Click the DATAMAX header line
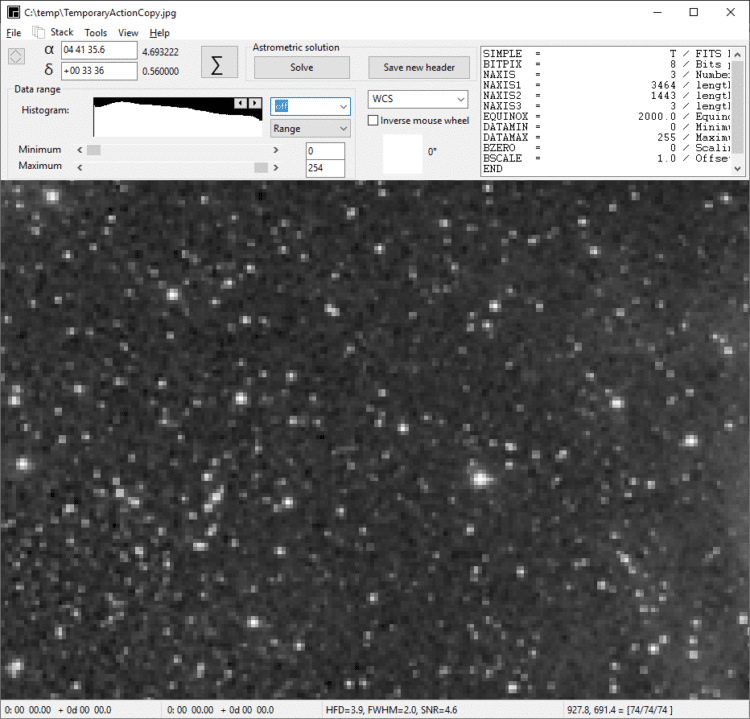This screenshot has height=719, width=750. pos(607,137)
